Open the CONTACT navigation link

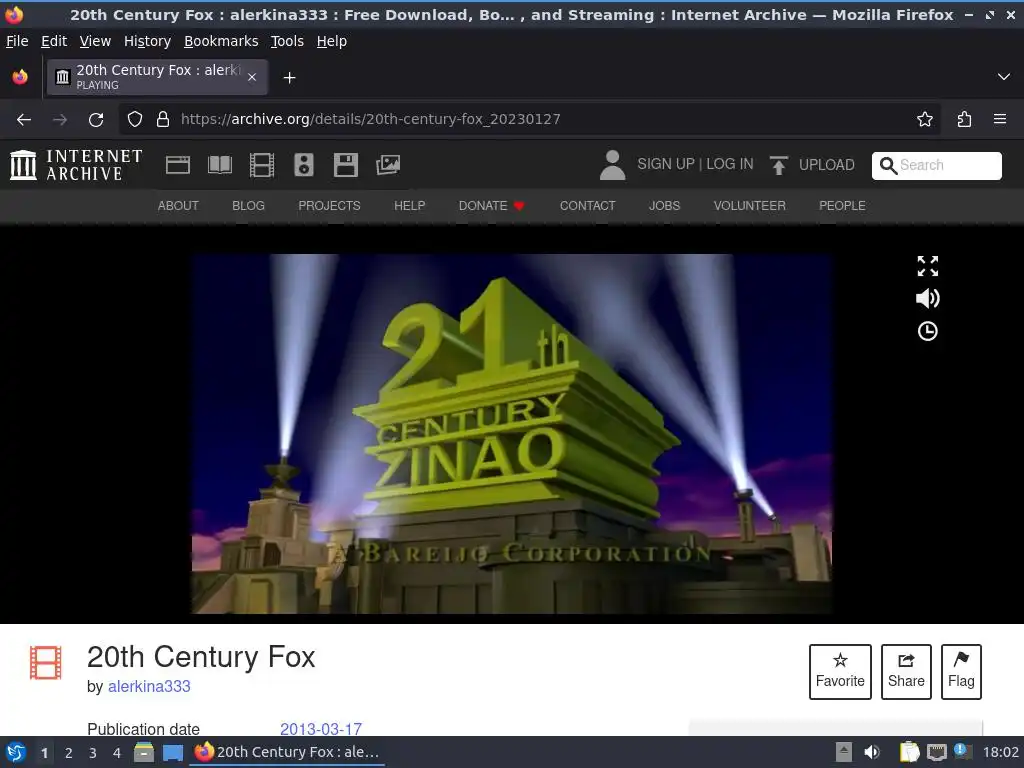coord(587,206)
